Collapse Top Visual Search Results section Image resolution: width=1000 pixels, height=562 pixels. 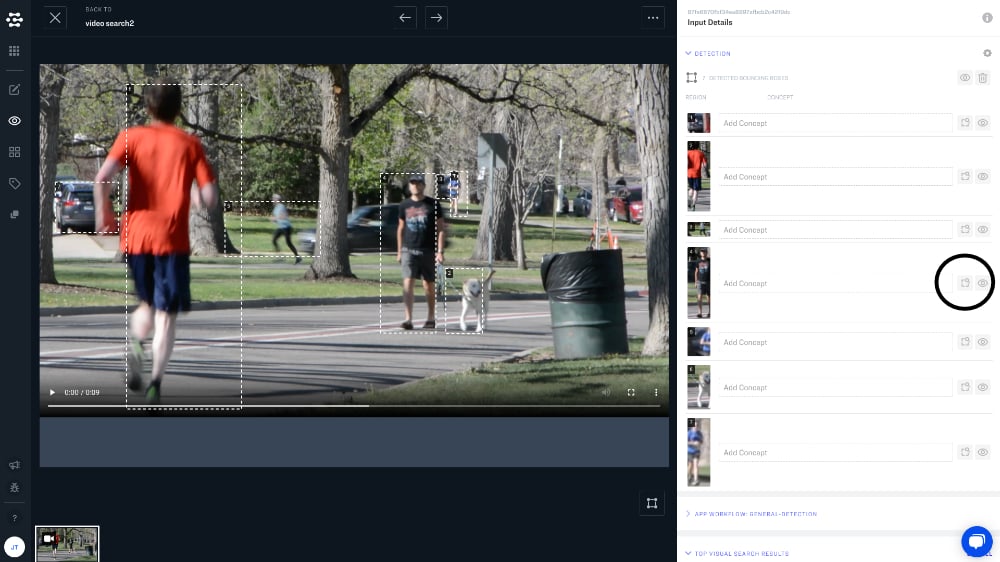point(688,553)
